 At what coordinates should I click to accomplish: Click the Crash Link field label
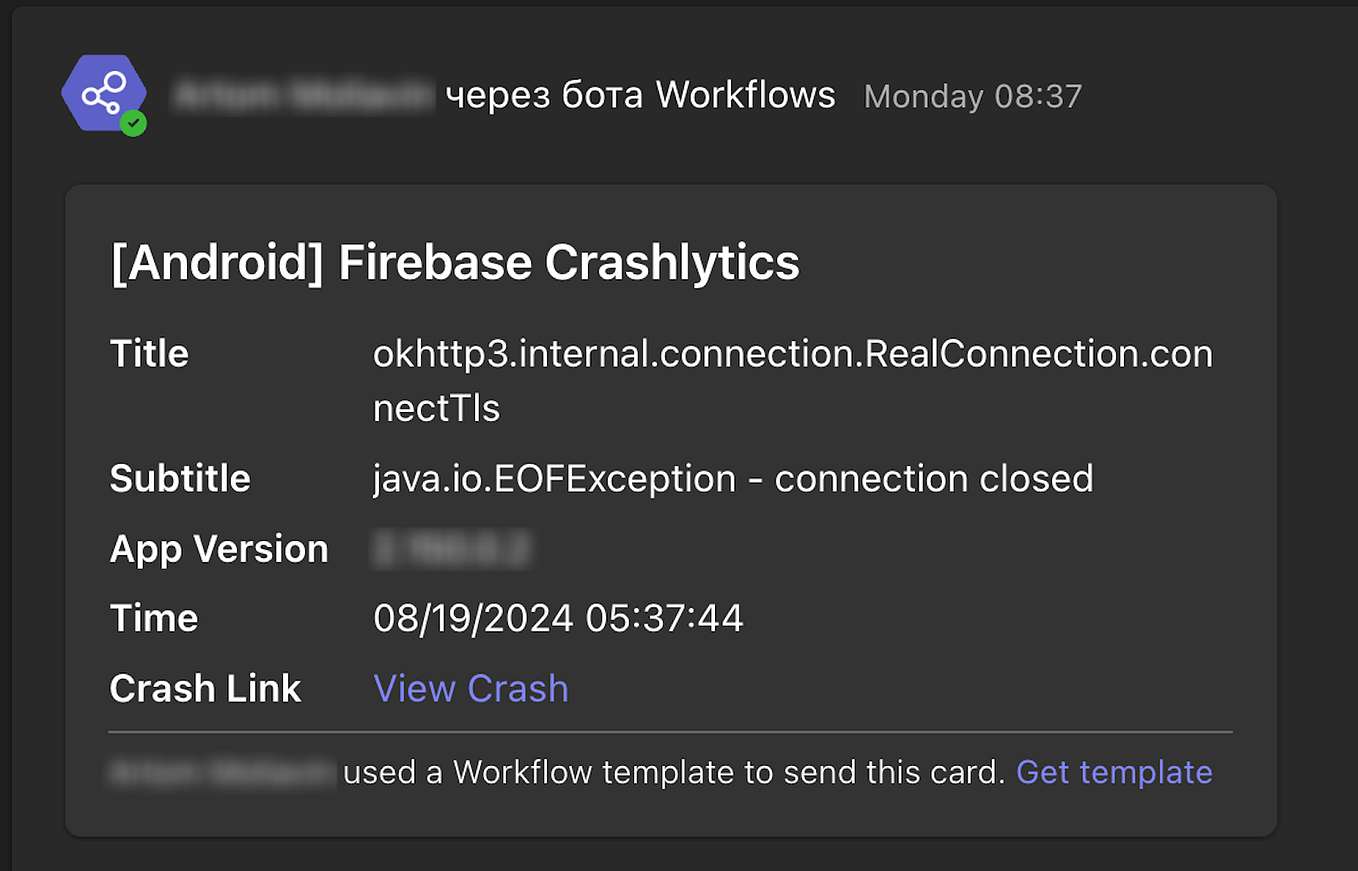click(x=204, y=688)
